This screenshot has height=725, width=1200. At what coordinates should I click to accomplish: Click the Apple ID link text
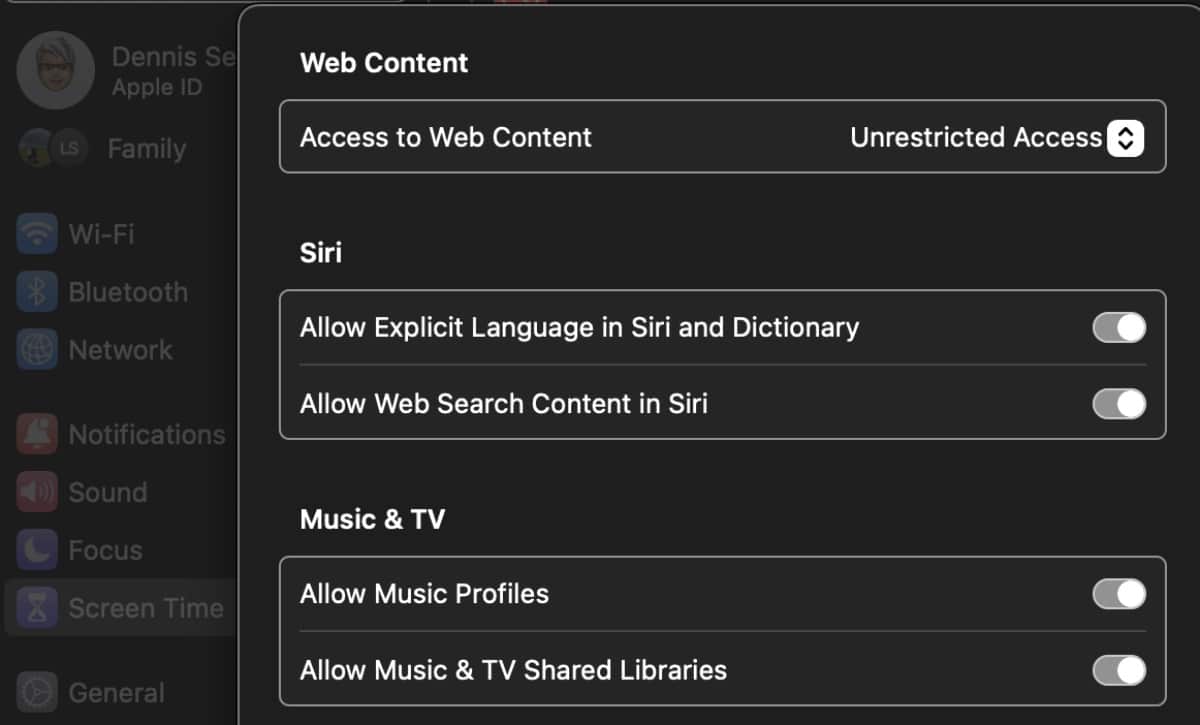(157, 87)
